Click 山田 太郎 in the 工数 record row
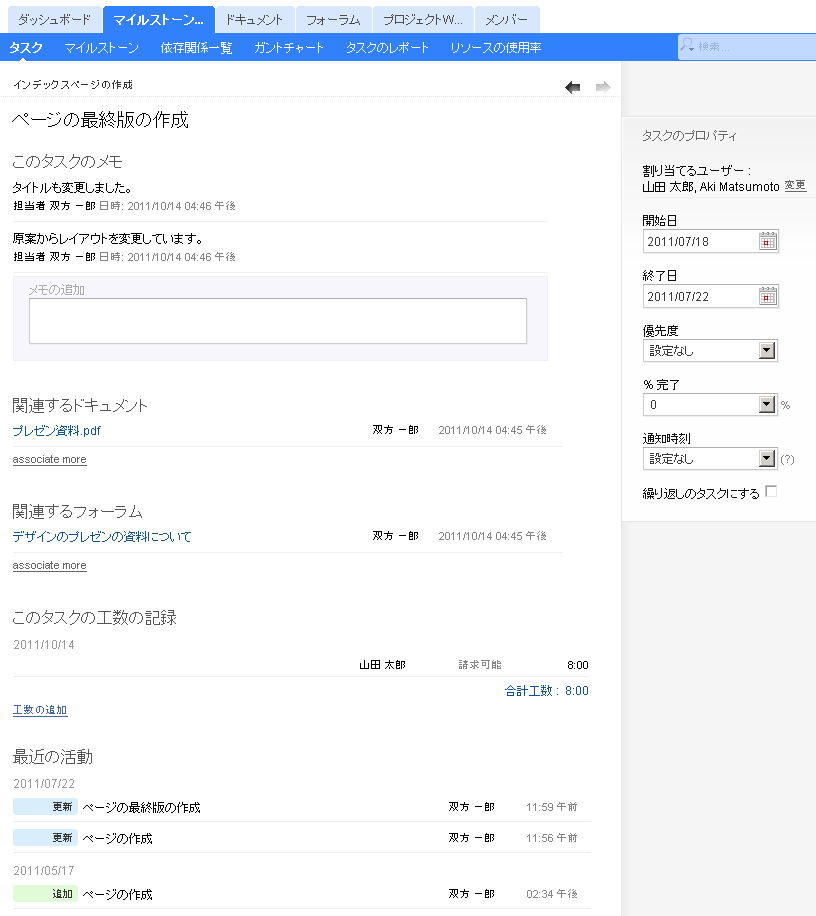Screen dimensions: 816x916 click(x=382, y=665)
